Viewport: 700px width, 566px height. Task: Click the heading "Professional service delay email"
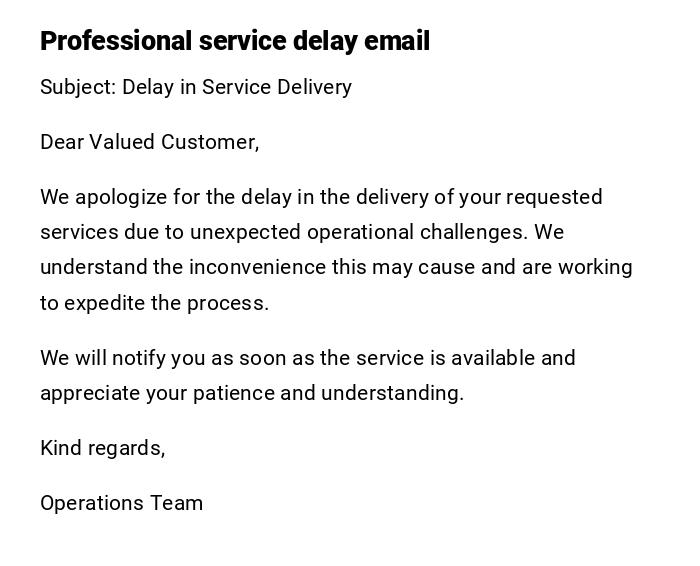235,42
